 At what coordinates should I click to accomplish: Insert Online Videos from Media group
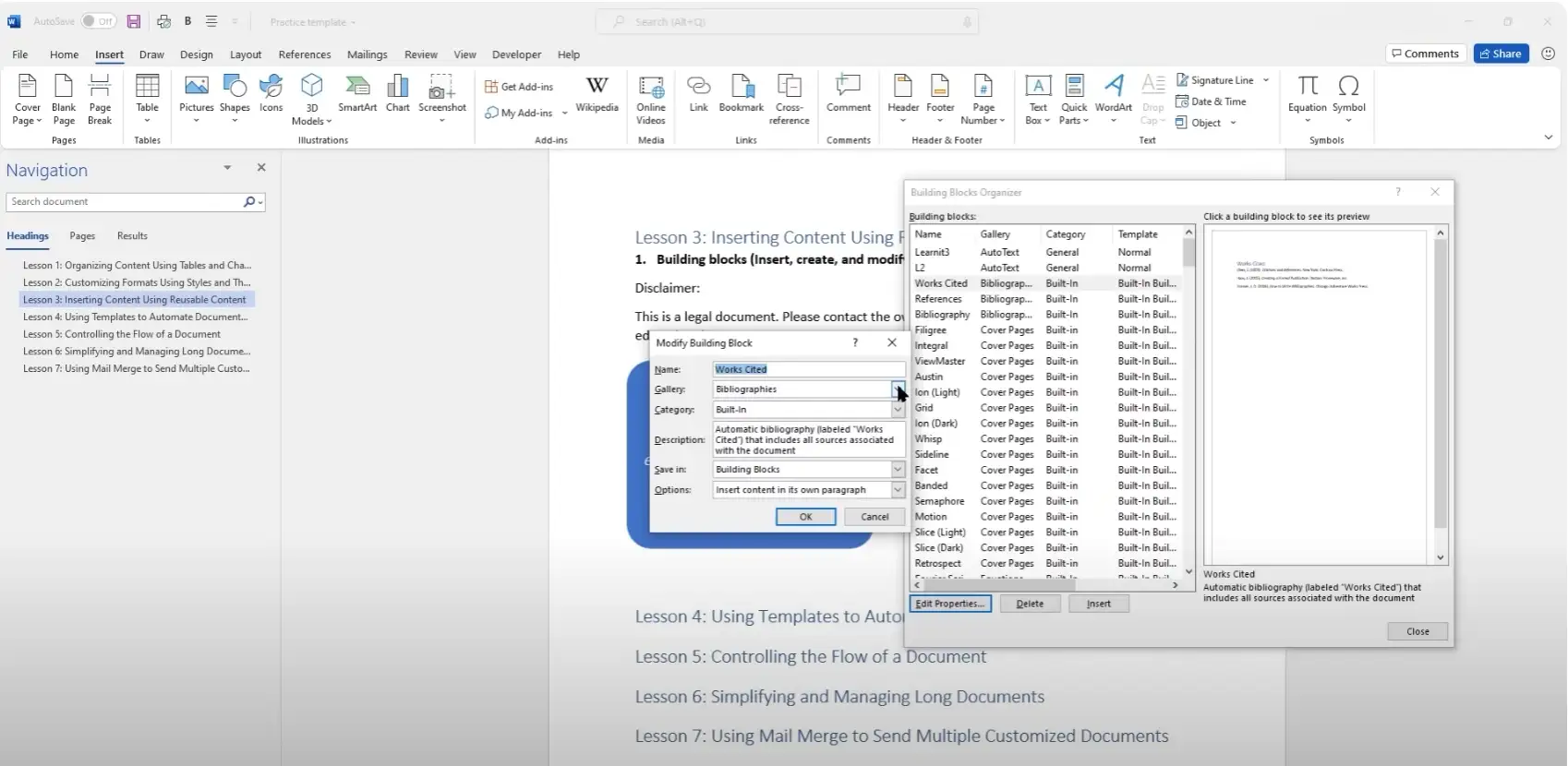(651, 100)
